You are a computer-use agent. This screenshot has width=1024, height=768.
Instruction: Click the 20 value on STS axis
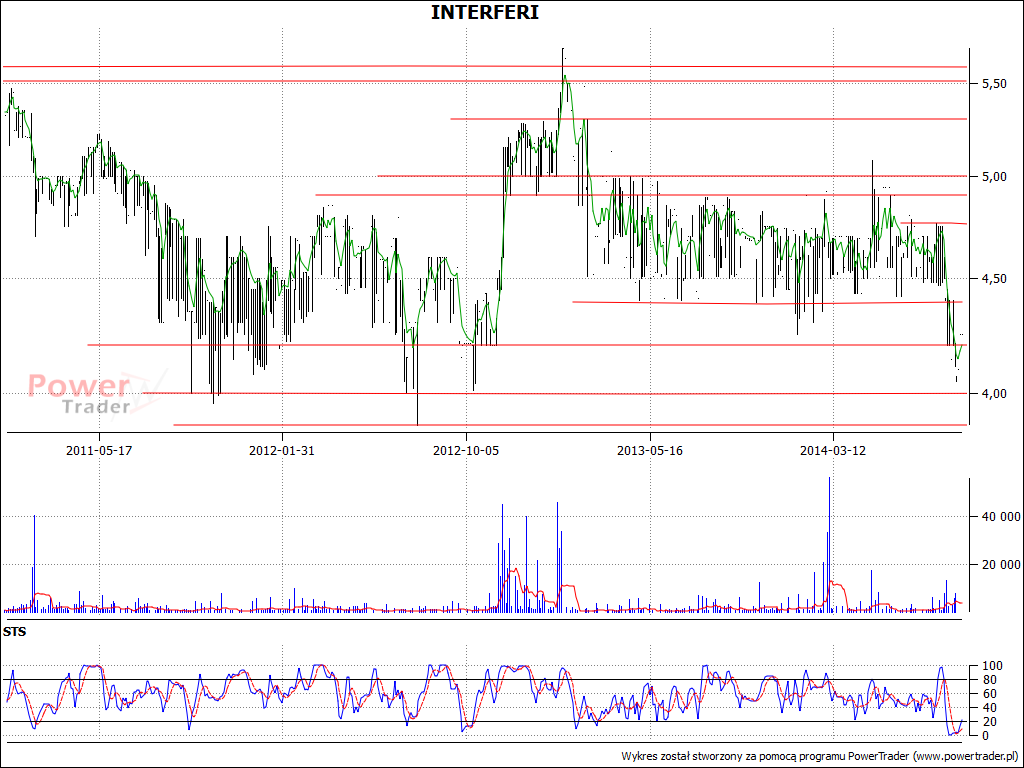click(989, 722)
